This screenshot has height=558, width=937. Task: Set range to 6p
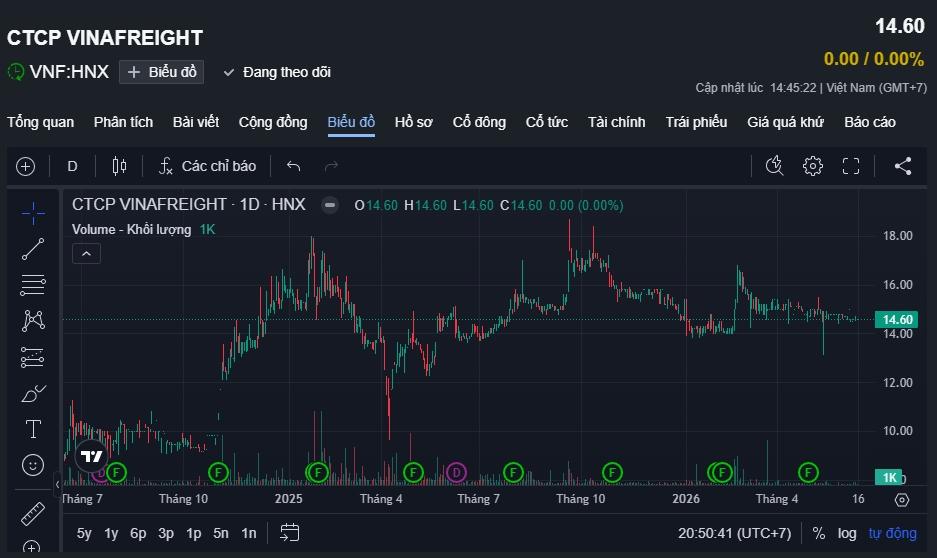(138, 533)
